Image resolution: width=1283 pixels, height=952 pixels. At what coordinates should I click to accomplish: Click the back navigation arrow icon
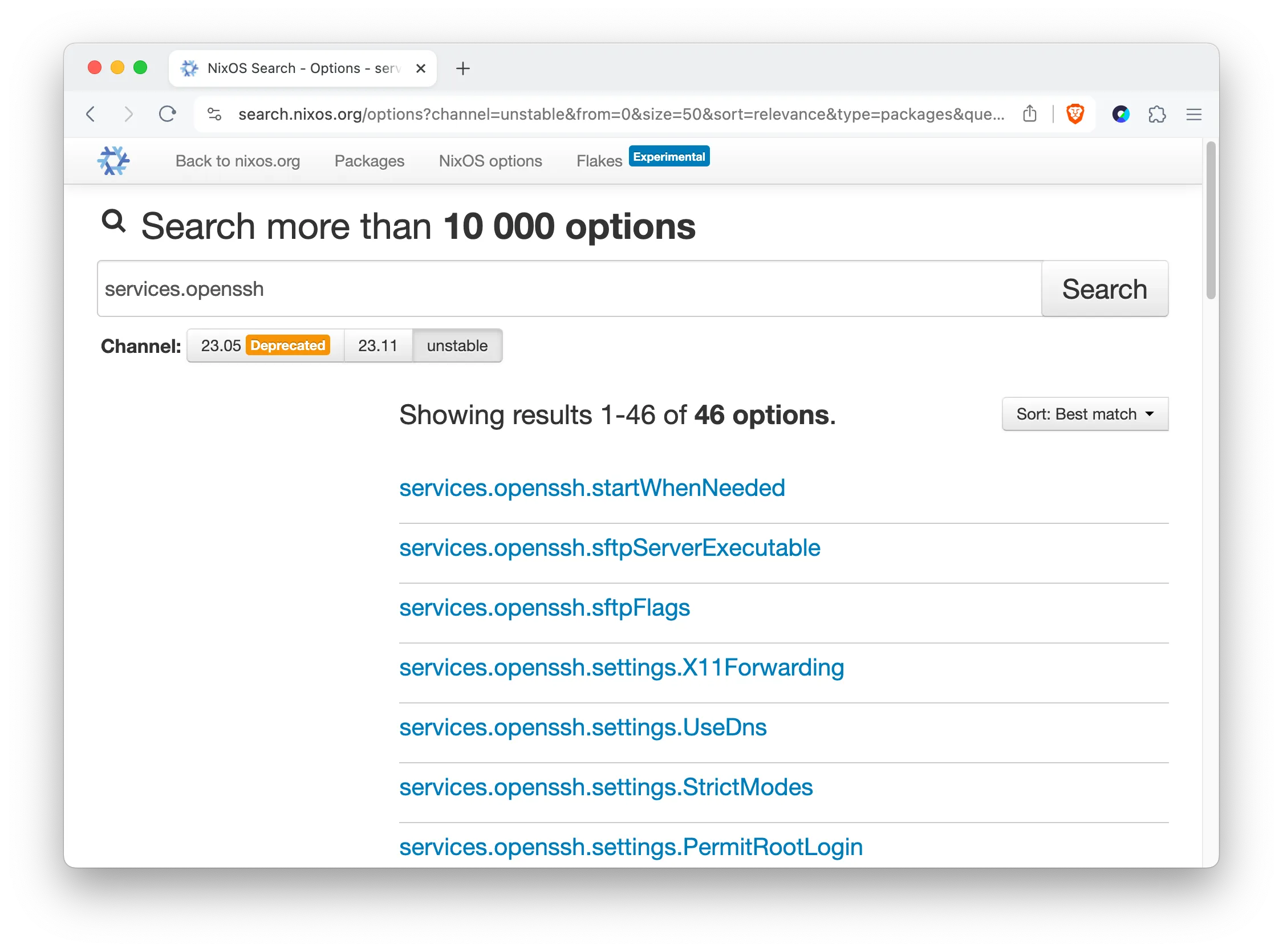(x=92, y=114)
